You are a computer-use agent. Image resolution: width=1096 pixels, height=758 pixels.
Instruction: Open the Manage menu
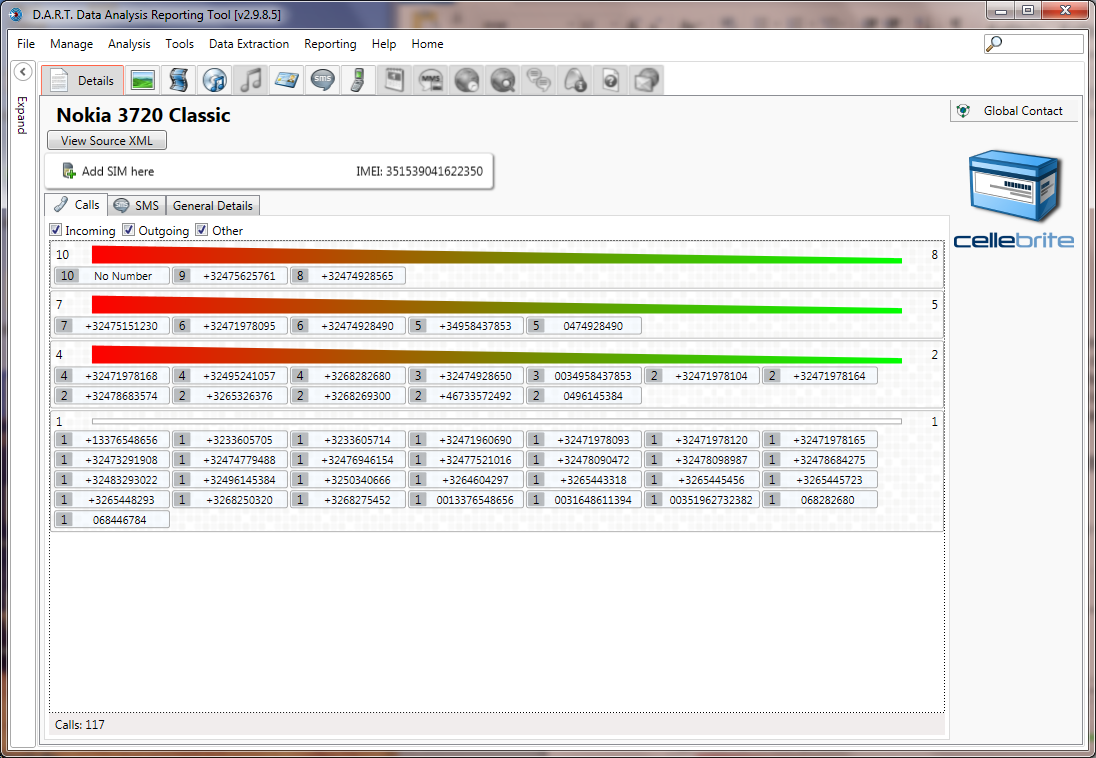[71, 43]
